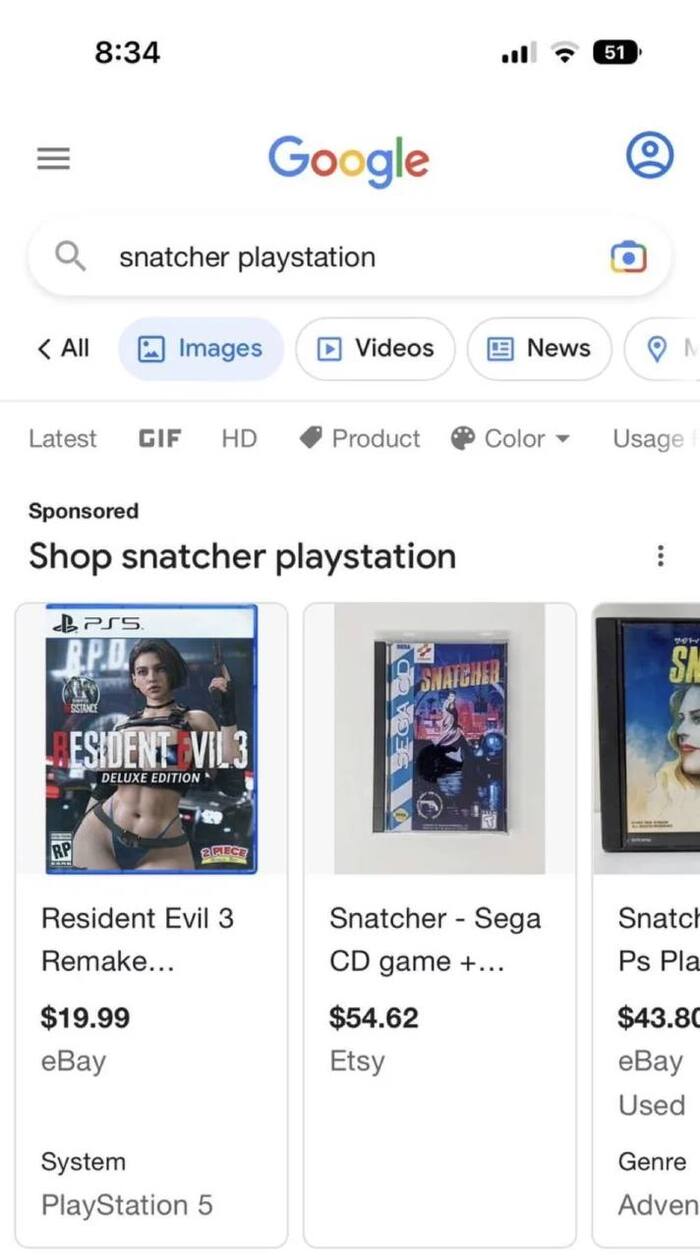Check the battery status indicator
The height and width of the screenshot is (1258, 700).
(x=617, y=52)
